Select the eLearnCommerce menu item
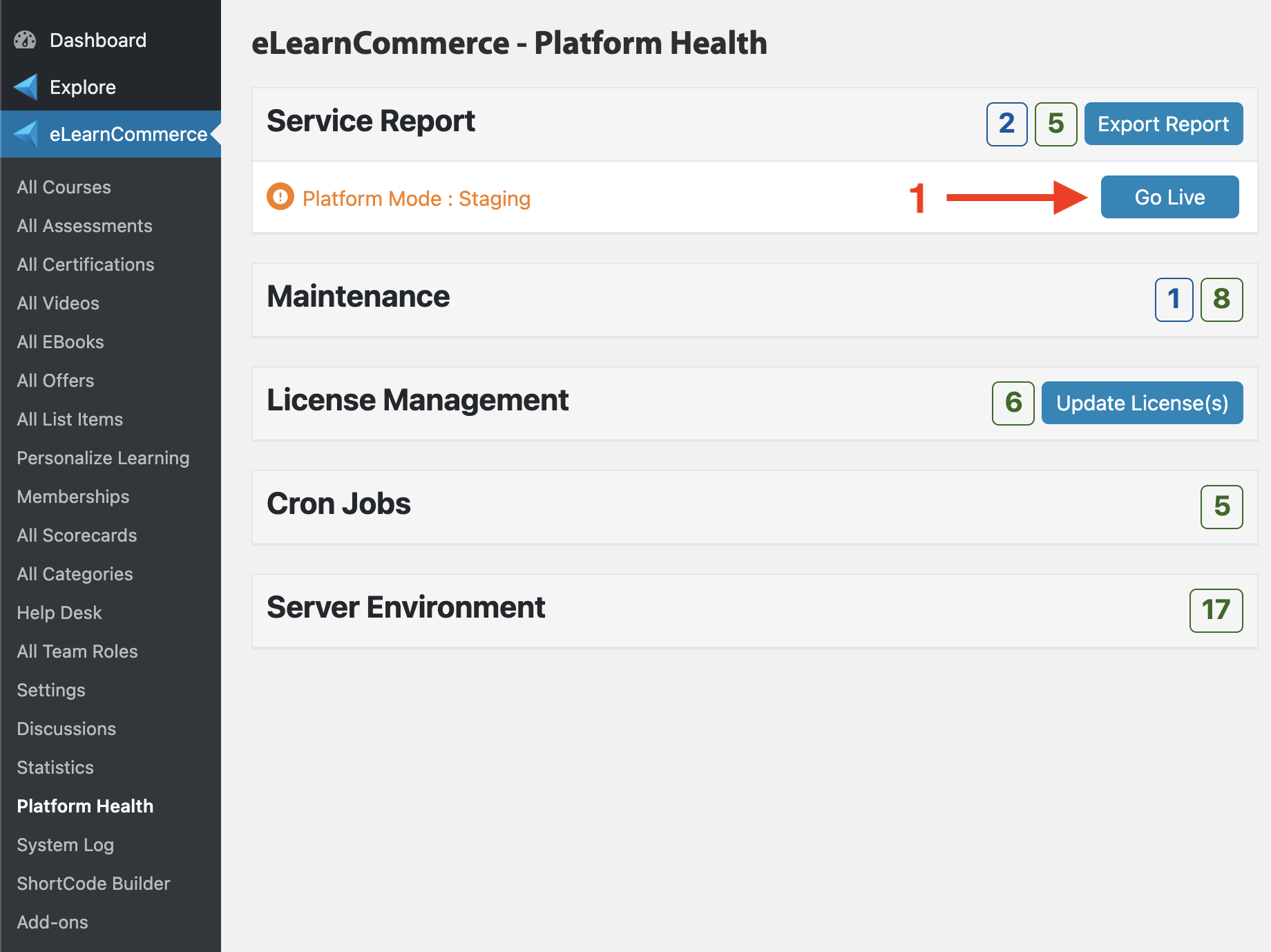Viewport: 1271px width, 952px height. click(111, 134)
